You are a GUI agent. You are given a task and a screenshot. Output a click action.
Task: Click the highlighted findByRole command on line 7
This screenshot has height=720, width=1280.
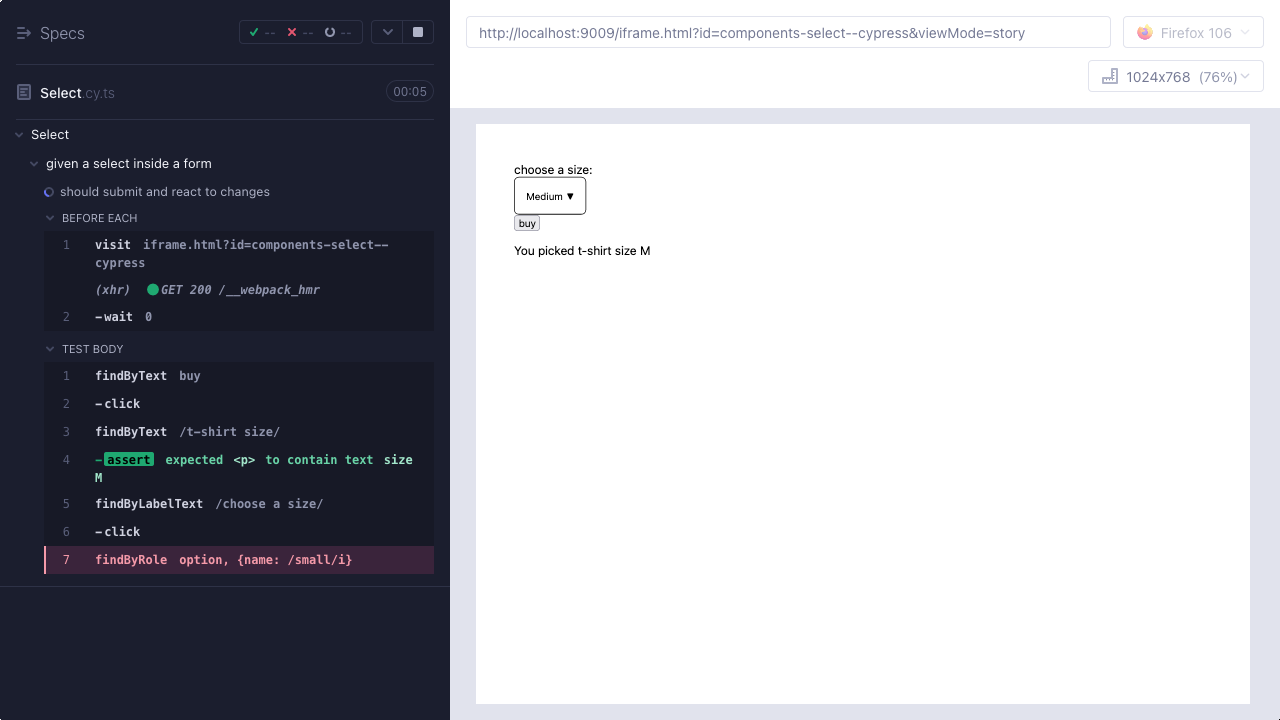click(223, 559)
